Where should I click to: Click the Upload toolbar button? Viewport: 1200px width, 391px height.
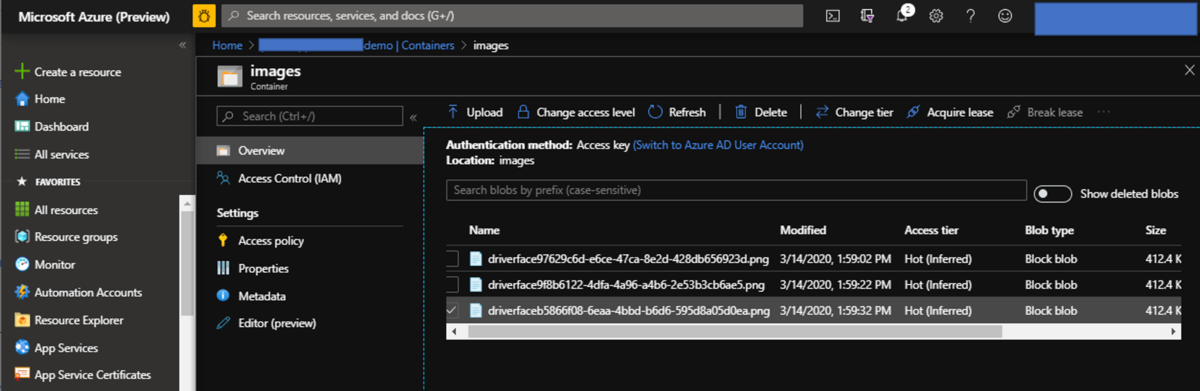tap(474, 112)
